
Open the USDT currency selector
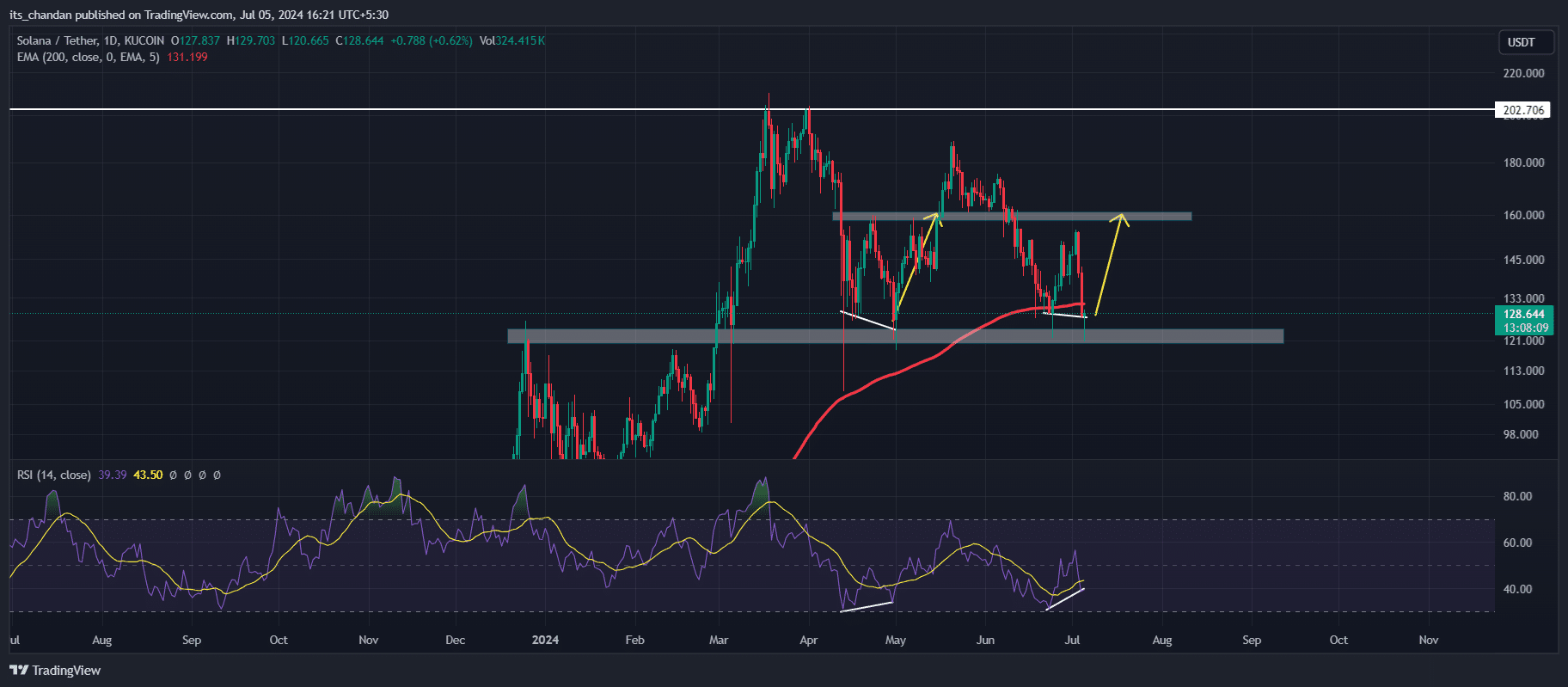click(1521, 42)
